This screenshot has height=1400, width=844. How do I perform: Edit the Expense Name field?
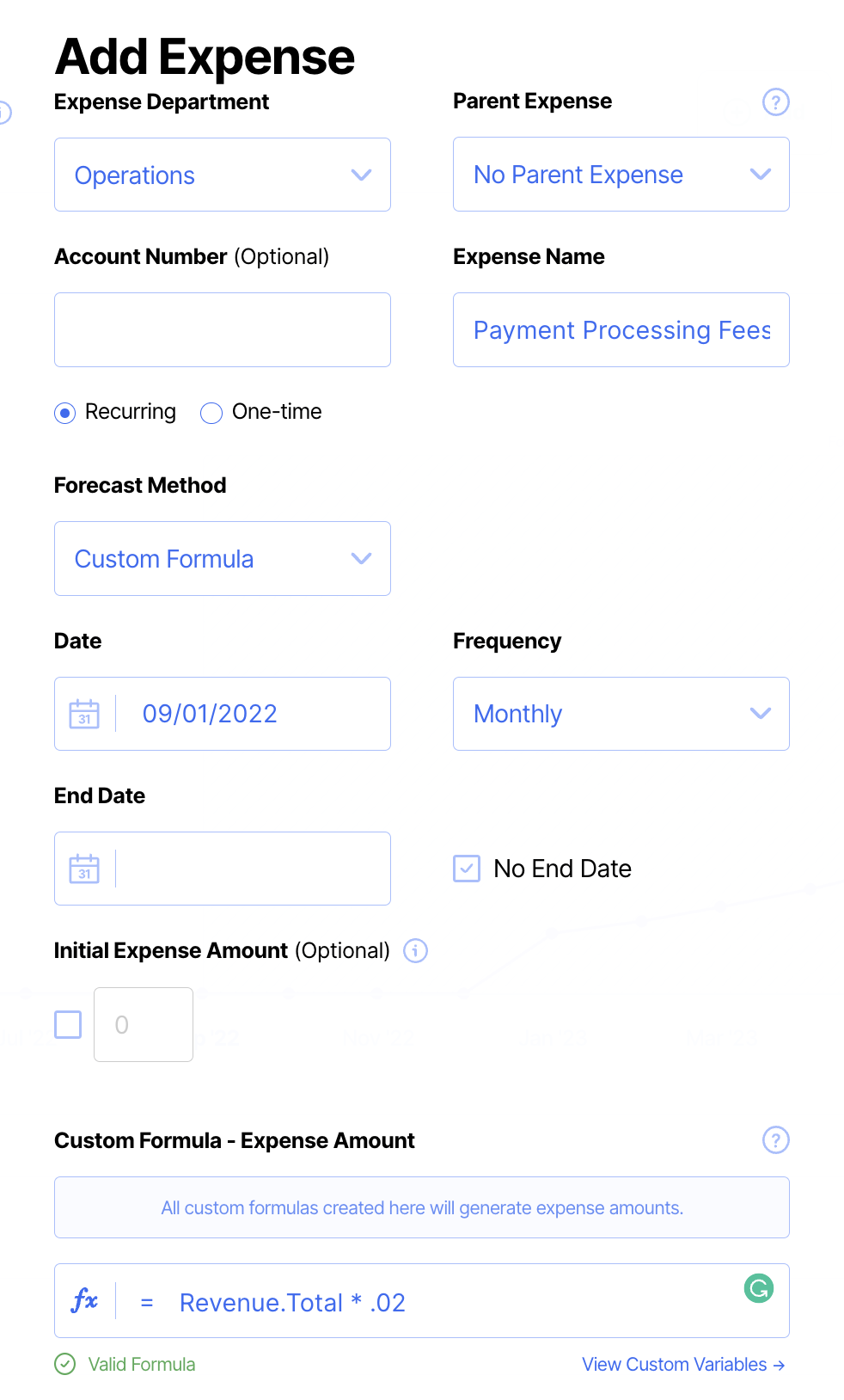(x=621, y=330)
